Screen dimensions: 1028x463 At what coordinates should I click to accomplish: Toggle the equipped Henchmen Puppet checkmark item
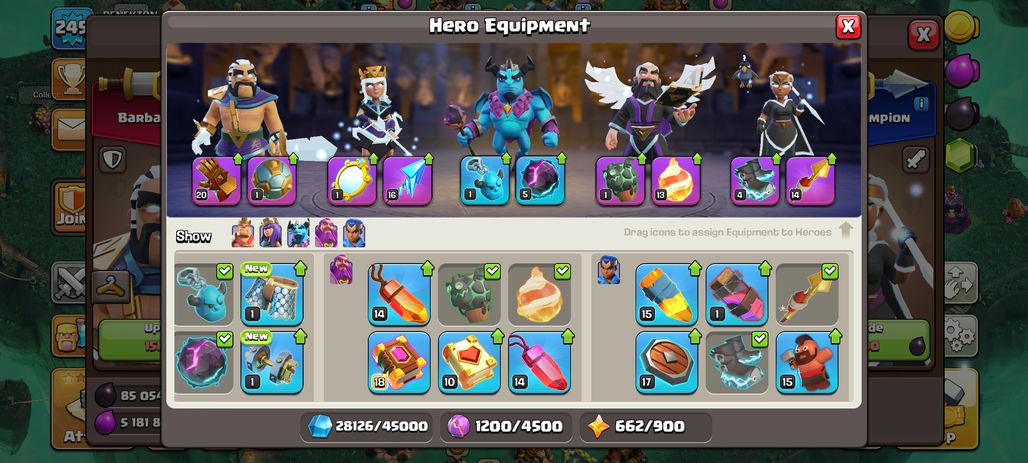pos(204,294)
